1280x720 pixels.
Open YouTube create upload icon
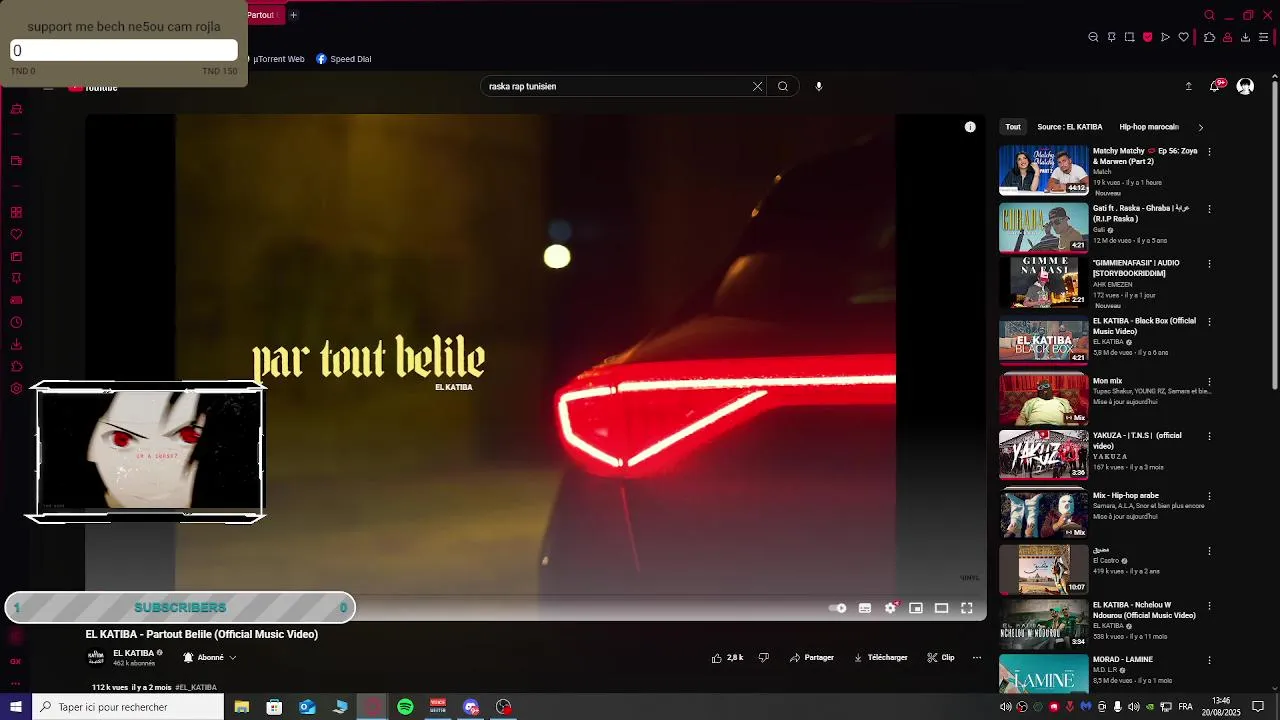click(1188, 86)
